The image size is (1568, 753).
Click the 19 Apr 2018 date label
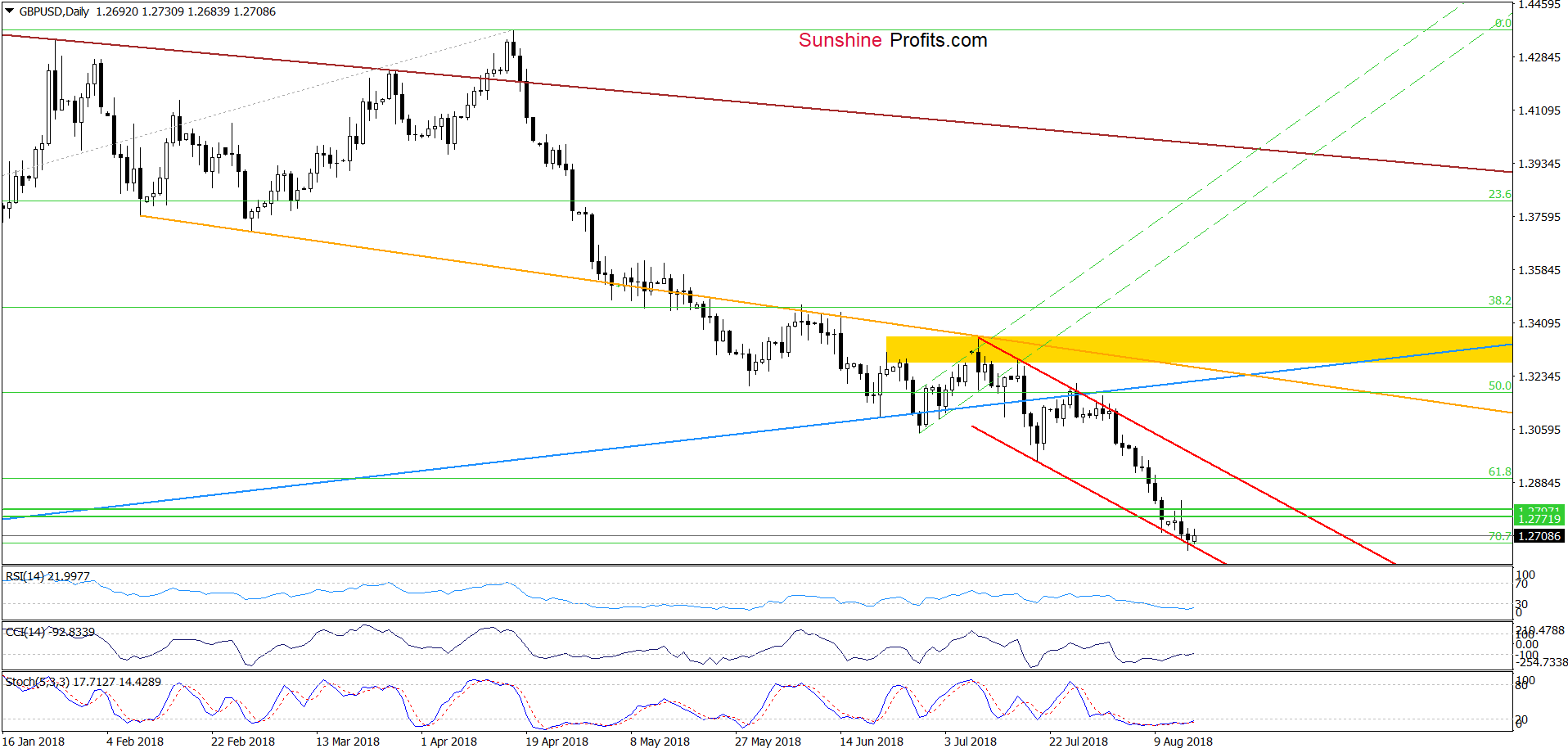[556, 742]
